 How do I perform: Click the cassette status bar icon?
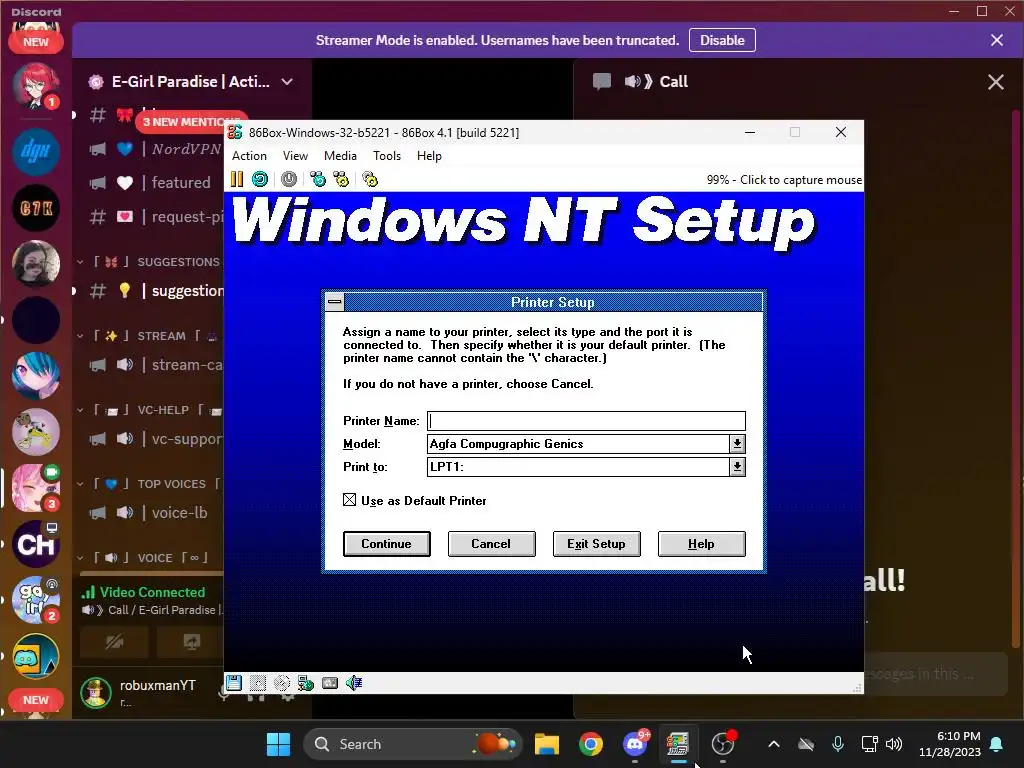point(330,683)
